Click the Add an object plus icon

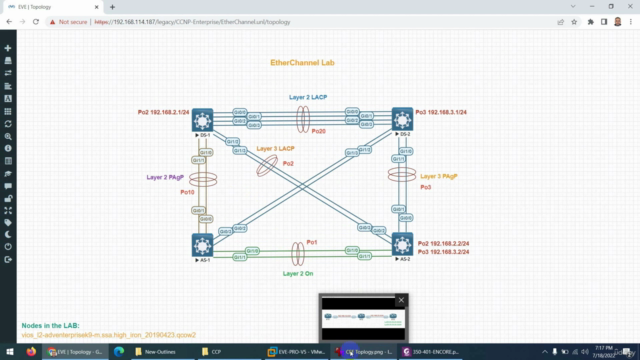tap(8, 48)
